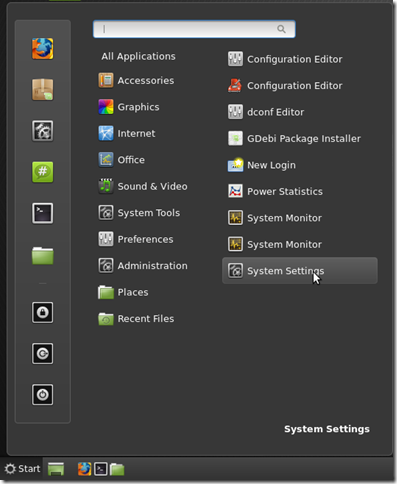Select the System Tools category
The image size is (397, 484).
[x=139, y=213]
